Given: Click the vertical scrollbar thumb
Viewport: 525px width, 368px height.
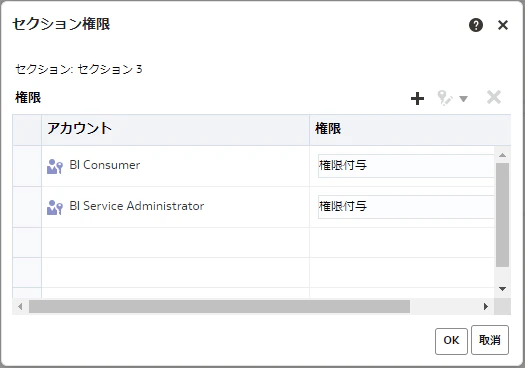Looking at the screenshot, I should pyautogui.click(x=502, y=215).
